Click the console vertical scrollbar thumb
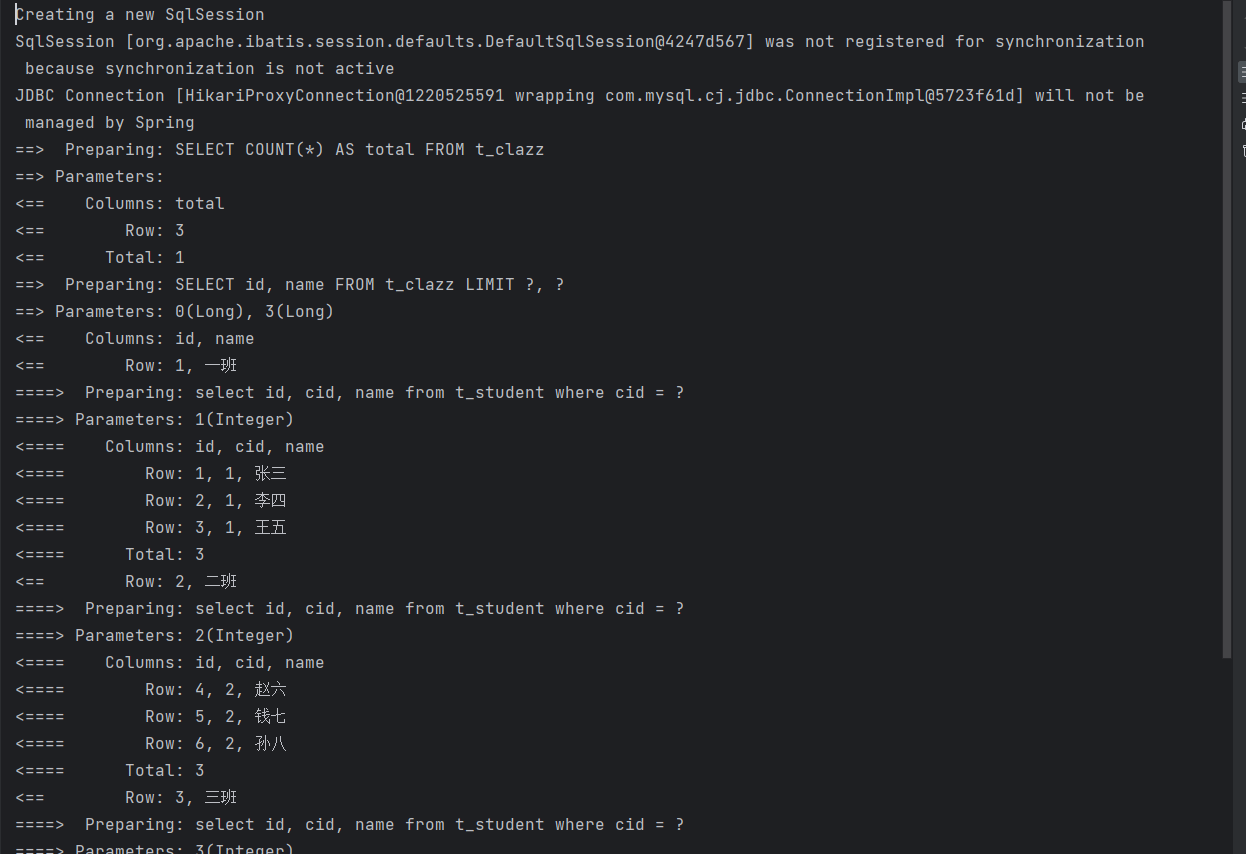This screenshot has width=1246, height=854. (x=1227, y=330)
